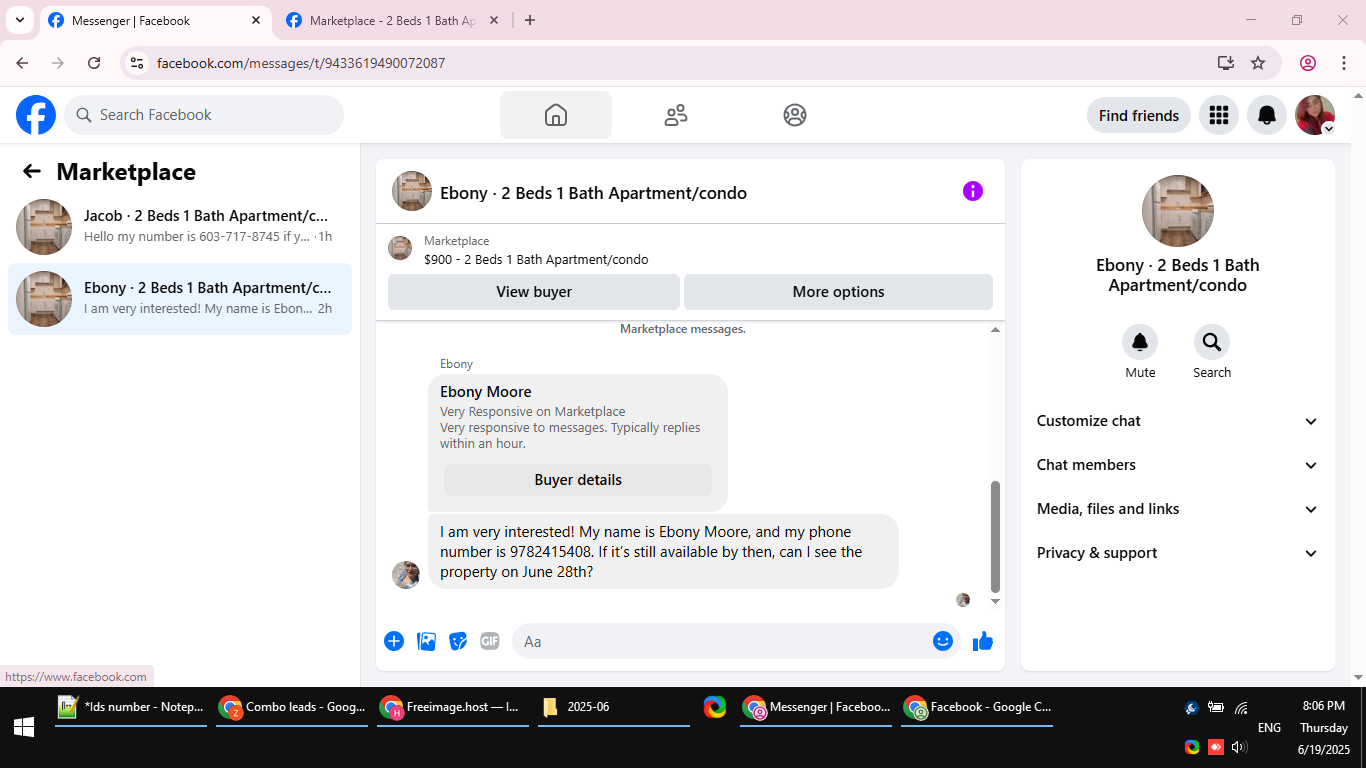This screenshot has height=768, width=1366.
Task: Click install app icon in address bar
Action: [x=1226, y=63]
